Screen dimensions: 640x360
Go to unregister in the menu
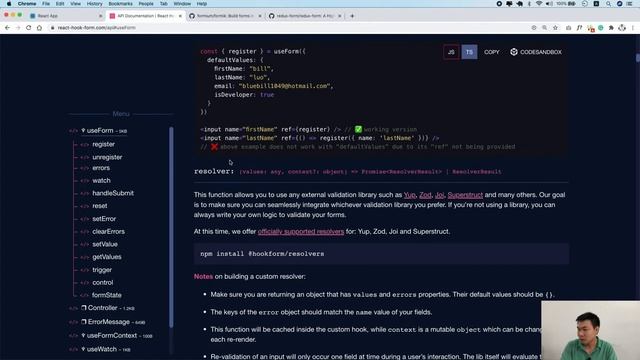click(107, 157)
